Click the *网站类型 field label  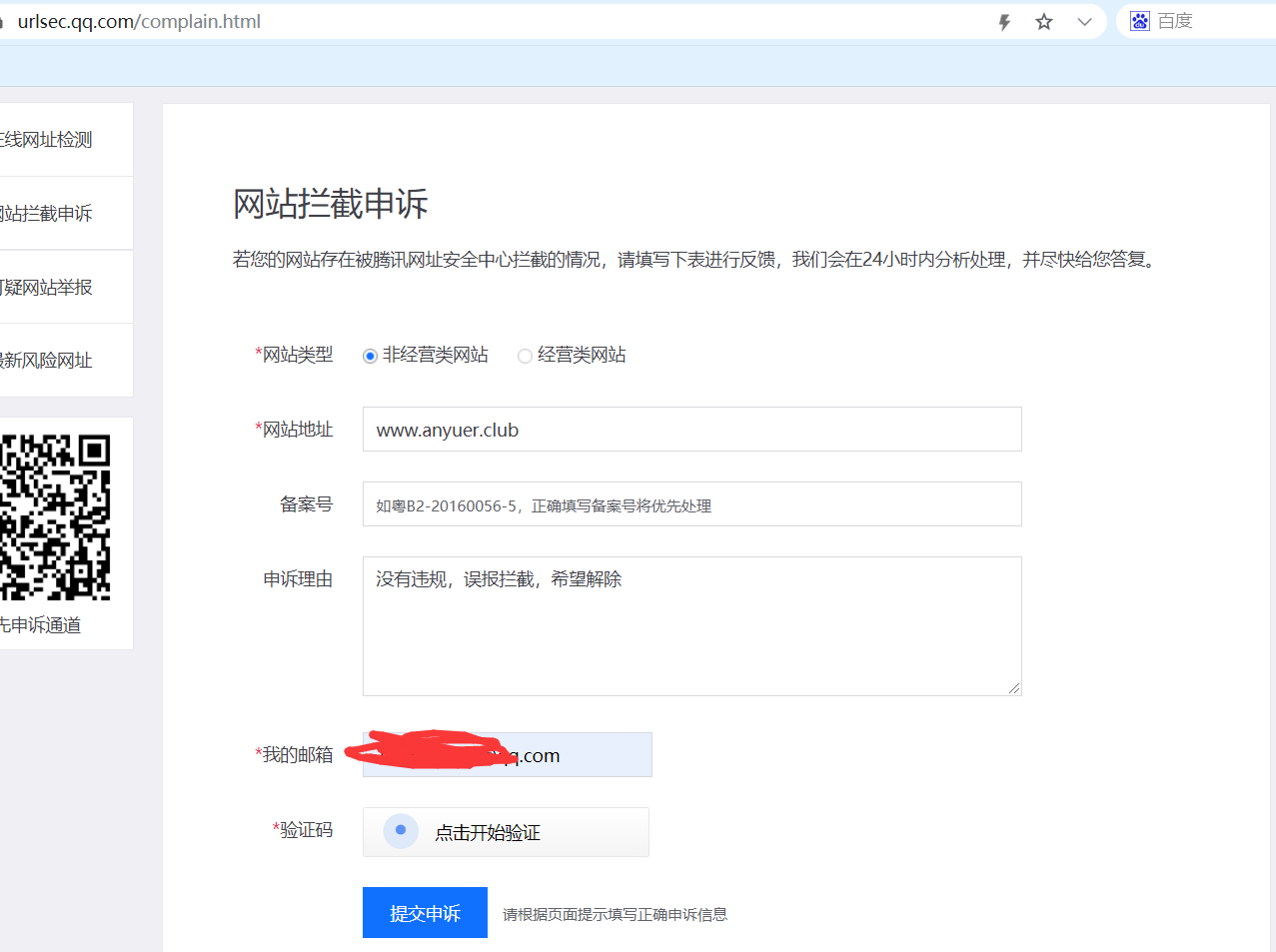click(294, 355)
